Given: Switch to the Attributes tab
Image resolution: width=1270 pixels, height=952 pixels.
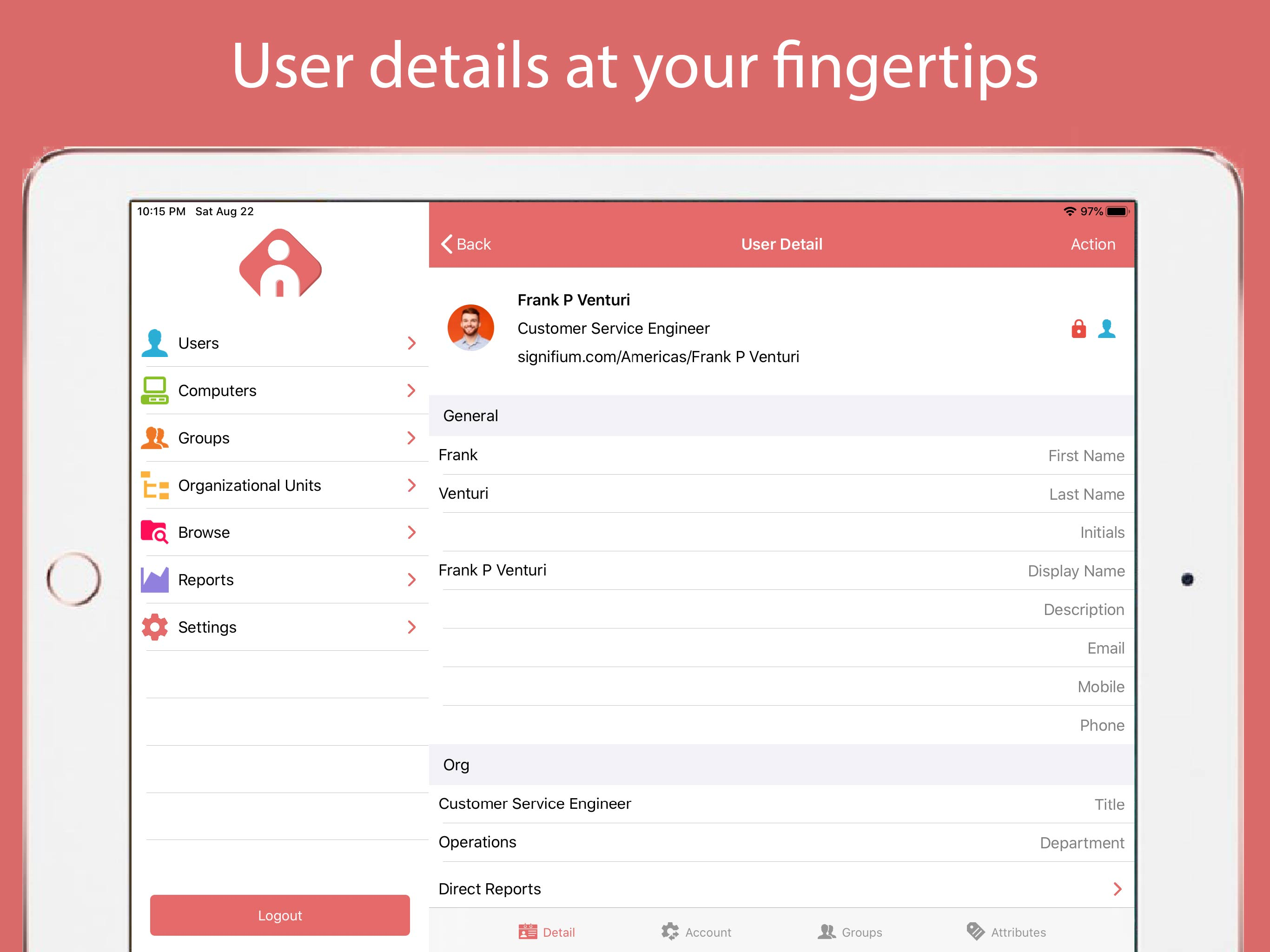Looking at the screenshot, I should (1006, 932).
